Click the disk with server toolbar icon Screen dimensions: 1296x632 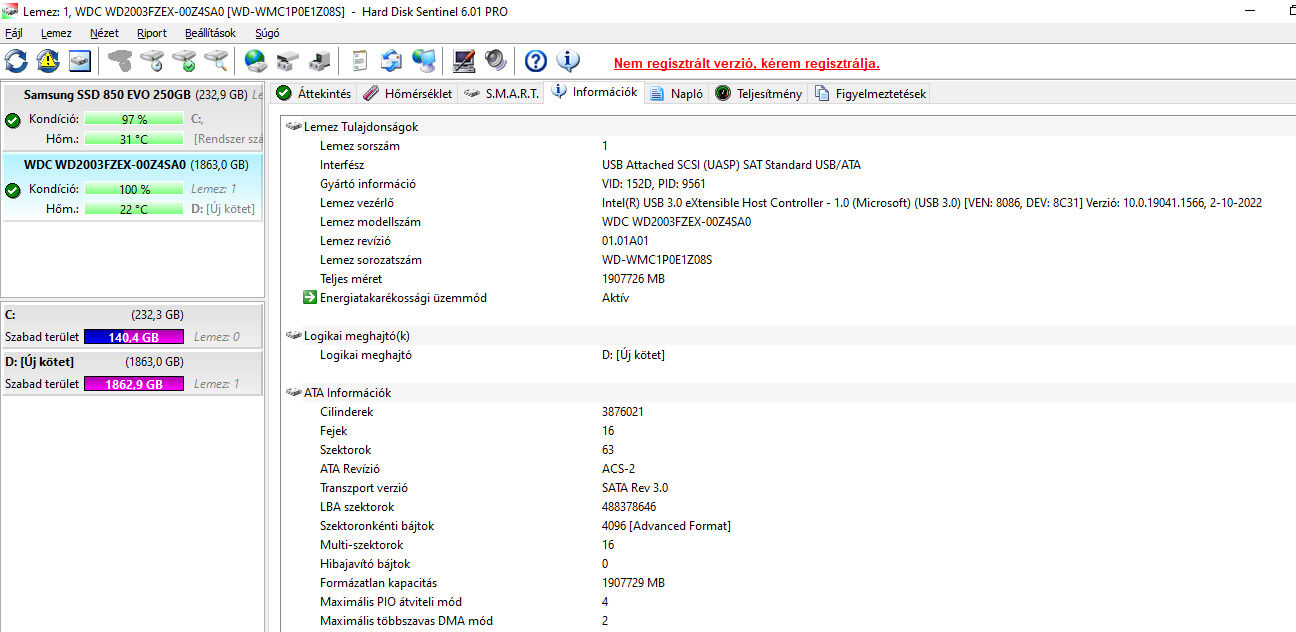tap(320, 61)
